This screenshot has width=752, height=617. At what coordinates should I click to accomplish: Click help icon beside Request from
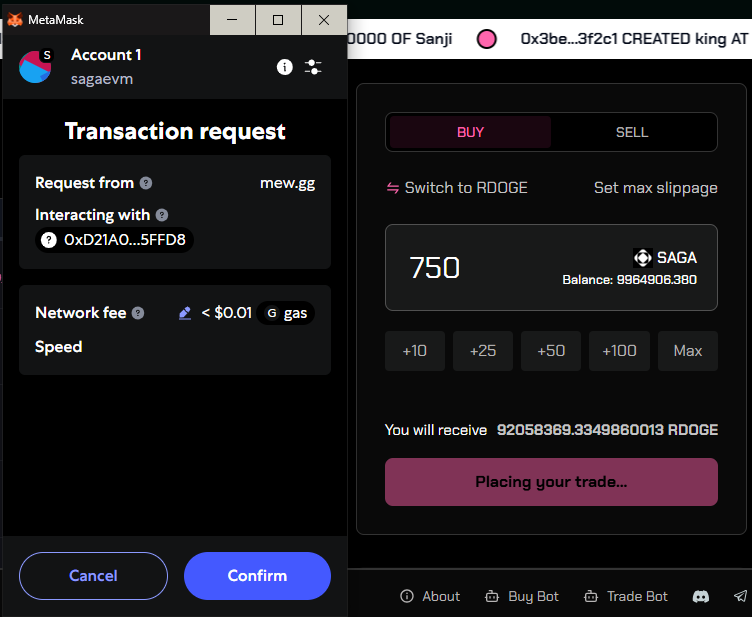[146, 183]
